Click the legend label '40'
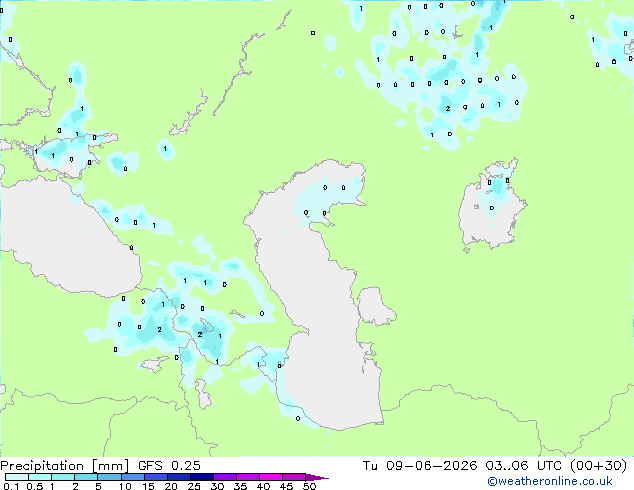The image size is (634, 490). coord(263,486)
